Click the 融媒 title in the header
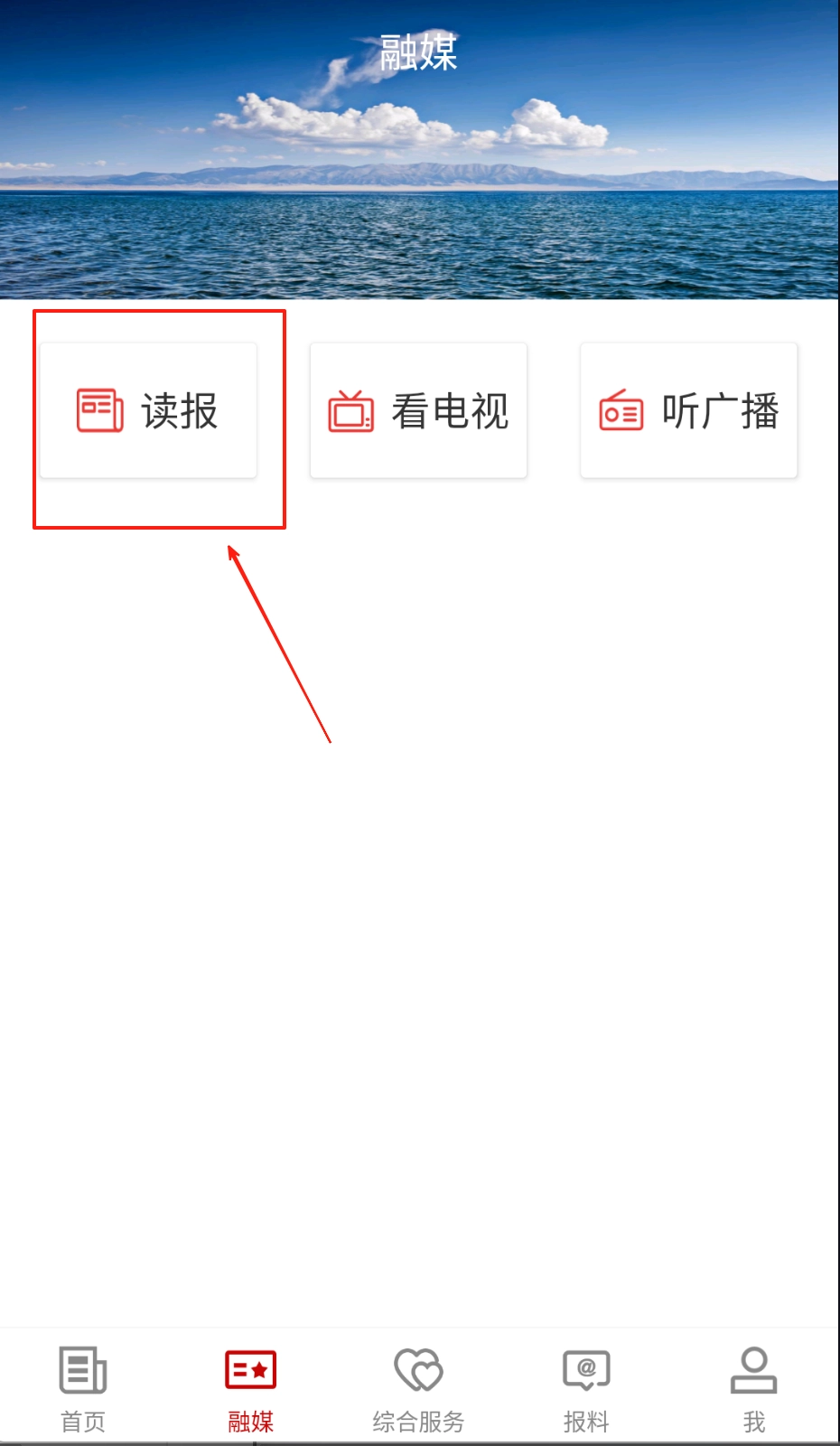The image size is (840, 1446). 418,52
